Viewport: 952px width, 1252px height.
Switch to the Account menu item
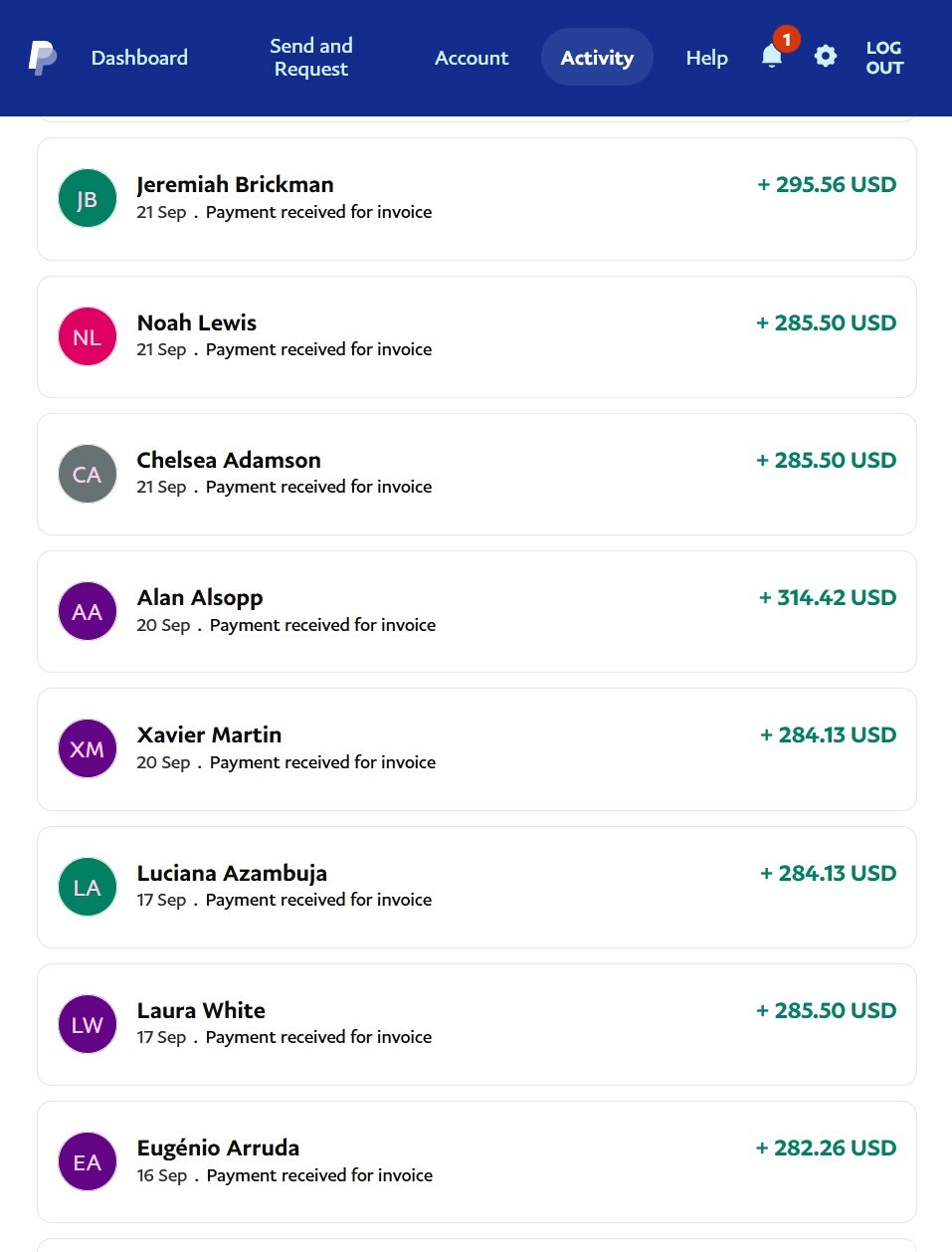pos(472,58)
